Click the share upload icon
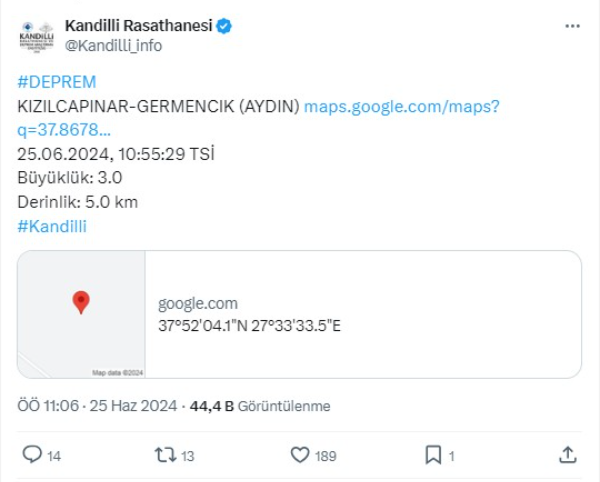The image size is (600, 482). 567,455
